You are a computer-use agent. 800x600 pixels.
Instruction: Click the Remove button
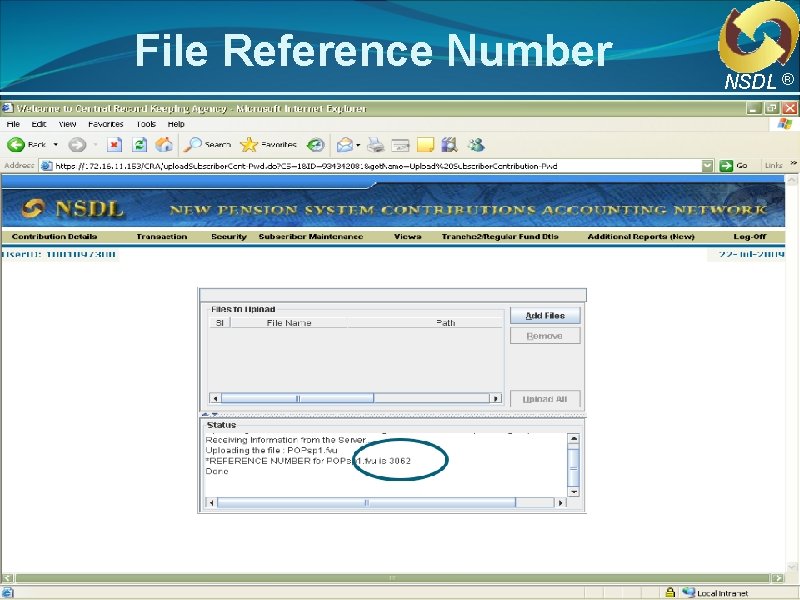545,336
